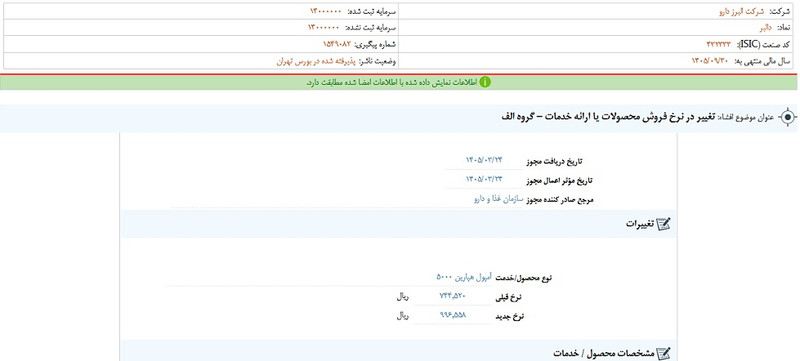This screenshot has width=800, height=361.
Task: Select the شماره پیگیری tracking number value
Action: (337, 44)
